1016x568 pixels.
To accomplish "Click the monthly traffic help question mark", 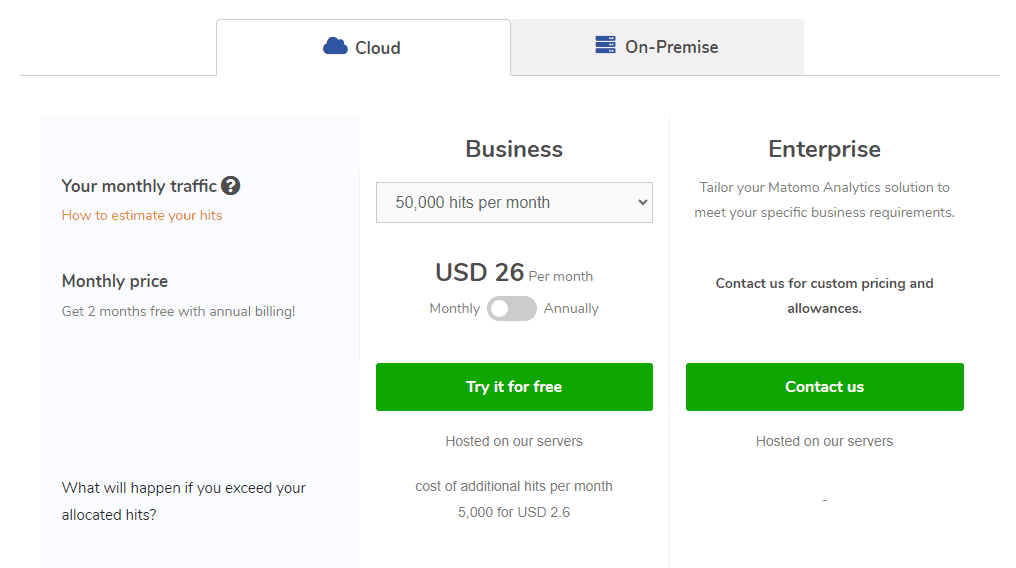I will point(231,185).
